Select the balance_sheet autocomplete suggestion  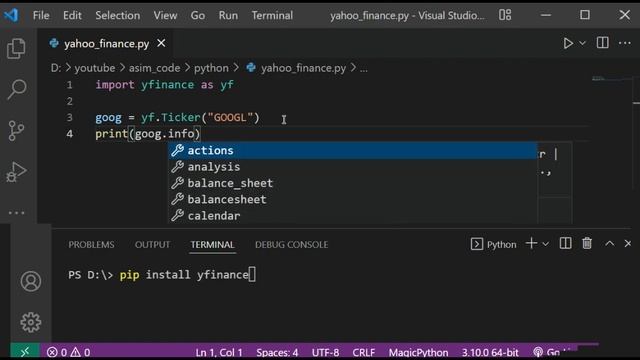tap(353, 183)
